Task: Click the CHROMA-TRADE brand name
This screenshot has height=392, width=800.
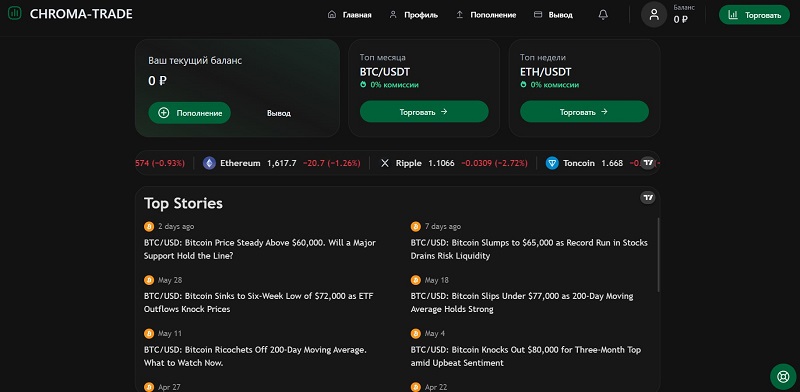Action: 81,14
